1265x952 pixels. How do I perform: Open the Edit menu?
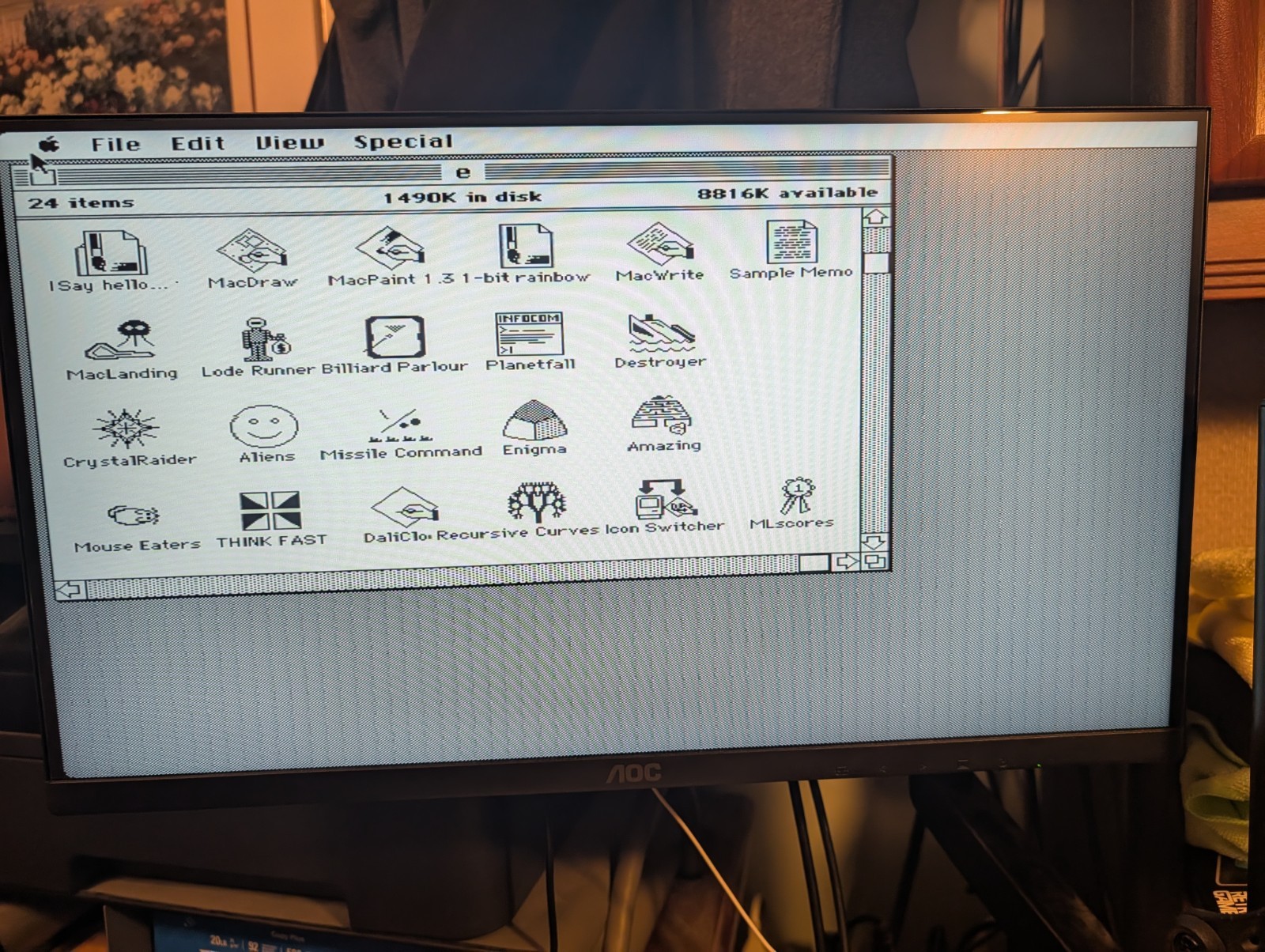tap(198, 143)
